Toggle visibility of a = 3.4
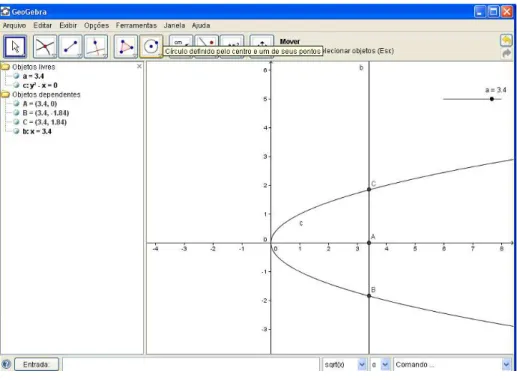517x380 pixels. pyautogui.click(x=16, y=76)
